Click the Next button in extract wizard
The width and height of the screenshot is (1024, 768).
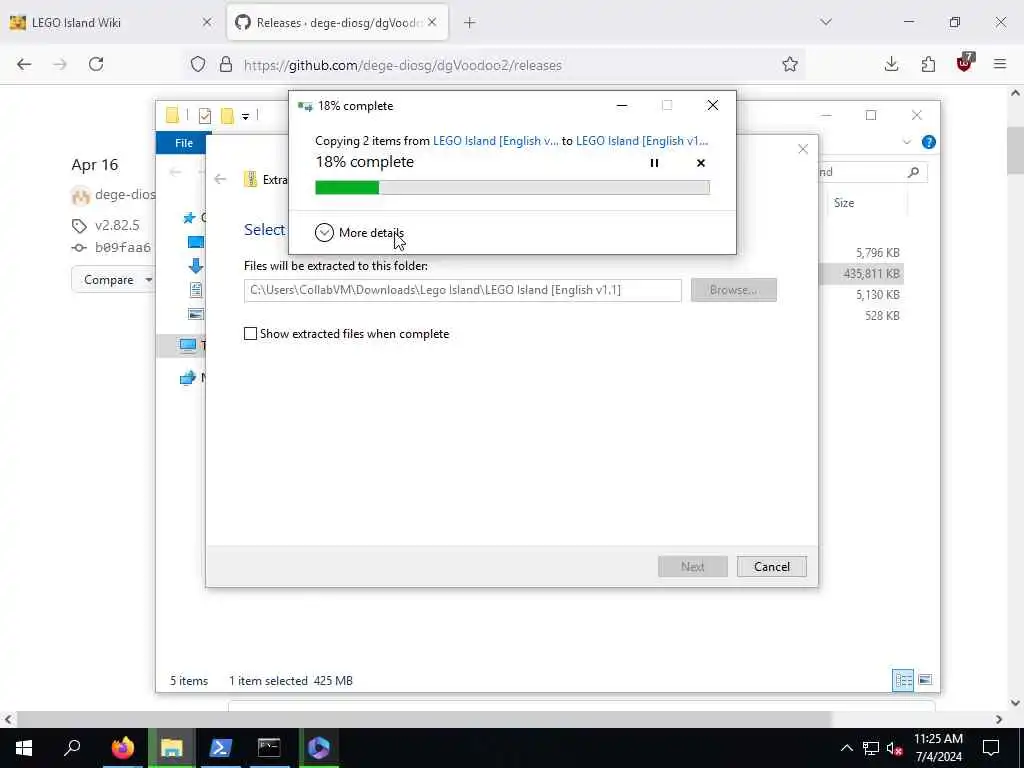692,566
